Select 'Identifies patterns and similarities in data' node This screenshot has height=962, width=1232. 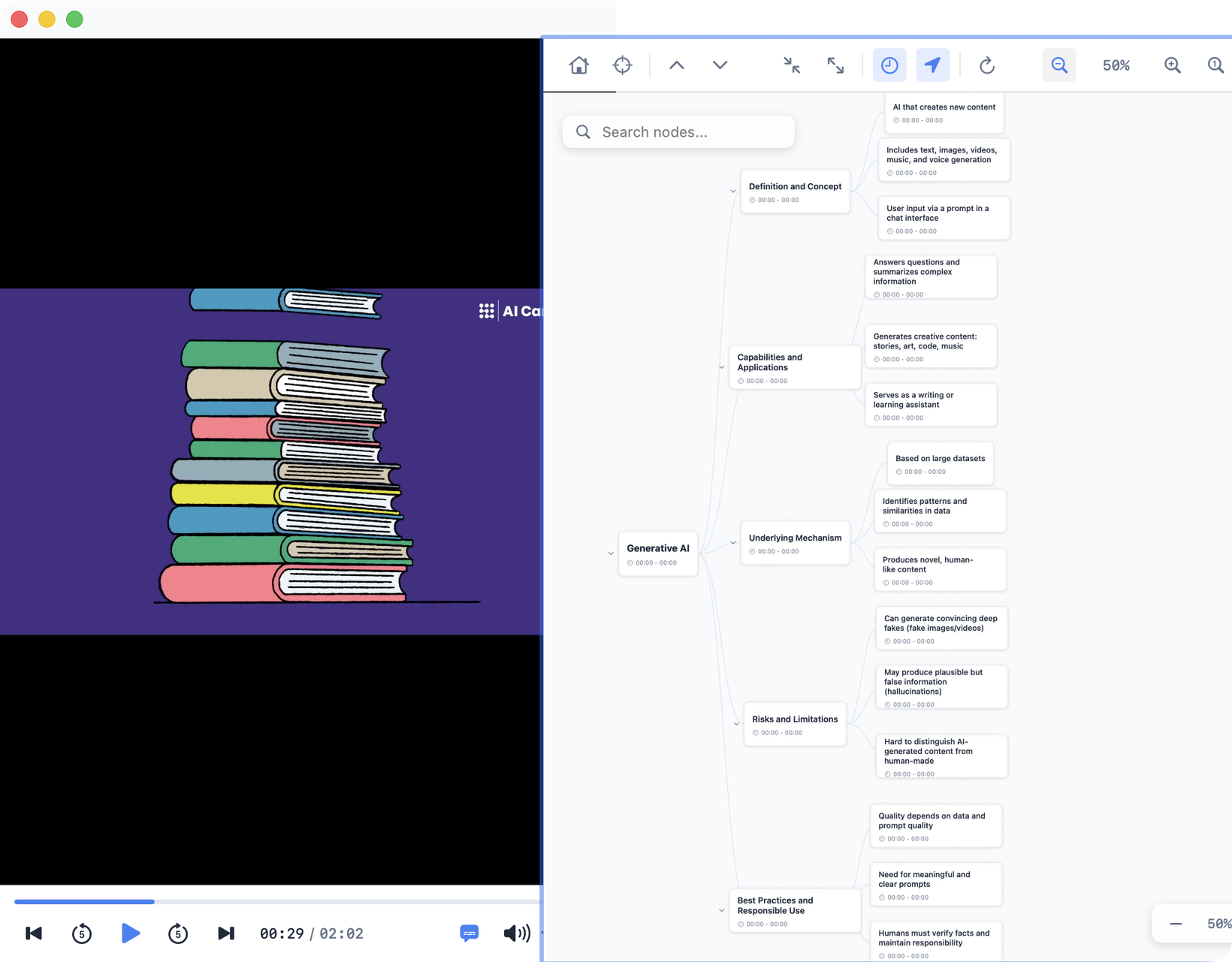tap(940, 511)
